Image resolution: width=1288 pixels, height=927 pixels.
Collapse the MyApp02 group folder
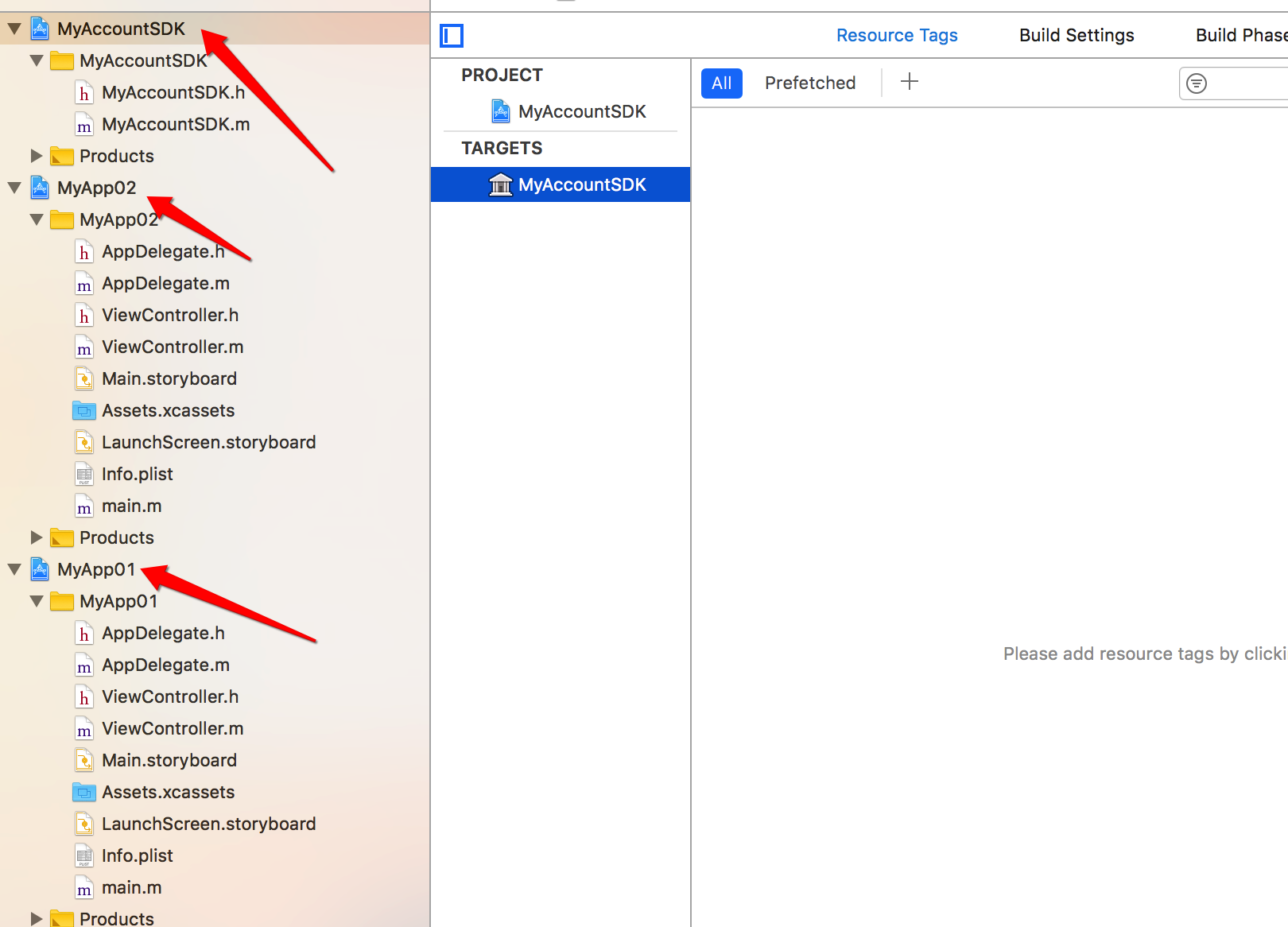point(37,219)
